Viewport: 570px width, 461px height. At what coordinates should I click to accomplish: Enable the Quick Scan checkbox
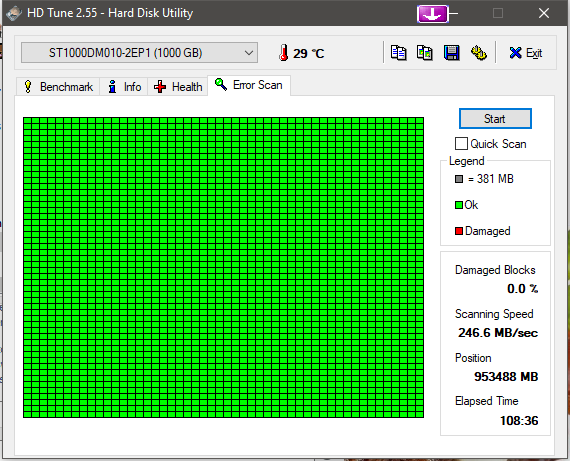pyautogui.click(x=461, y=144)
